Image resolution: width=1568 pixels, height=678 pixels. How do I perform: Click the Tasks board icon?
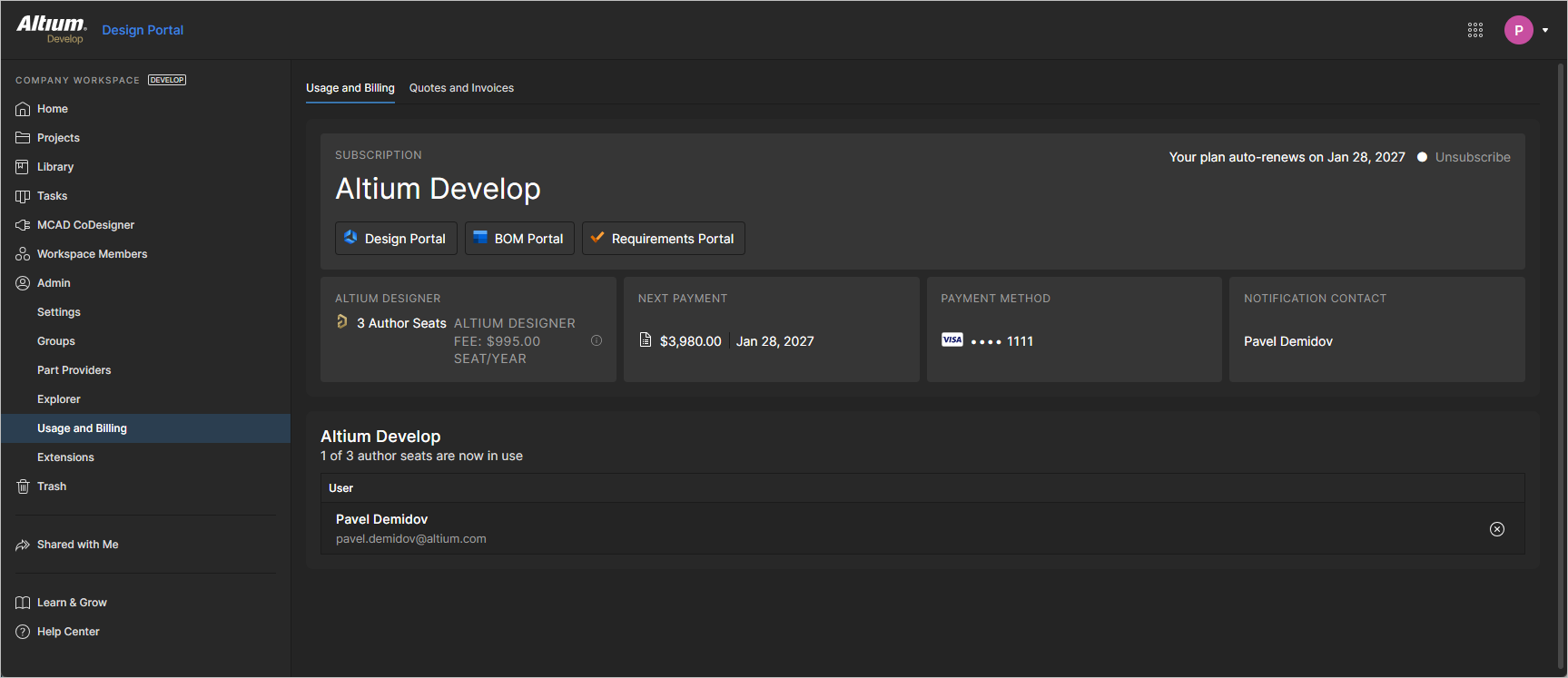pyautogui.click(x=23, y=196)
